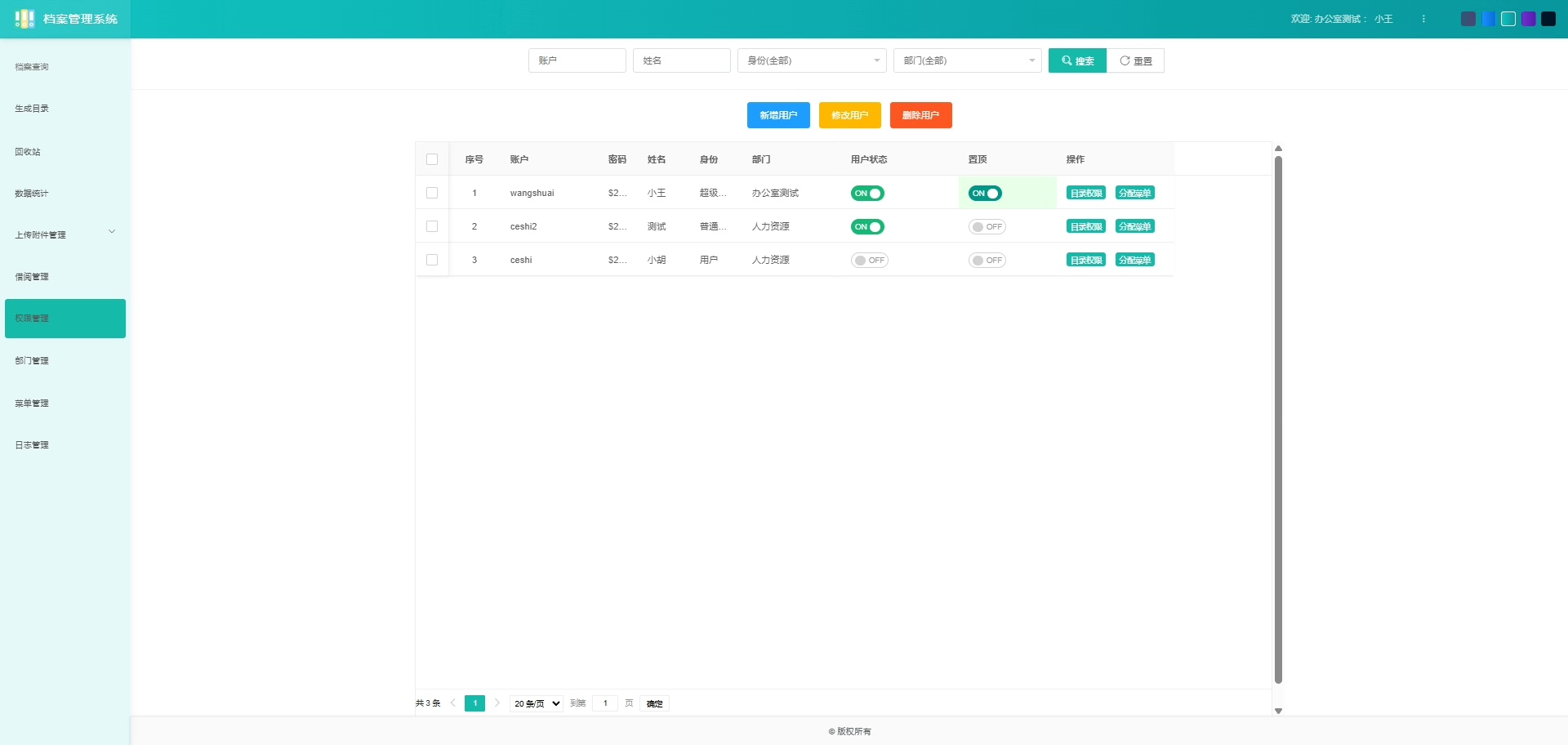This screenshot has width=1568, height=745.
Task: Click scrollbar down arrow
Action: pos(1278,711)
